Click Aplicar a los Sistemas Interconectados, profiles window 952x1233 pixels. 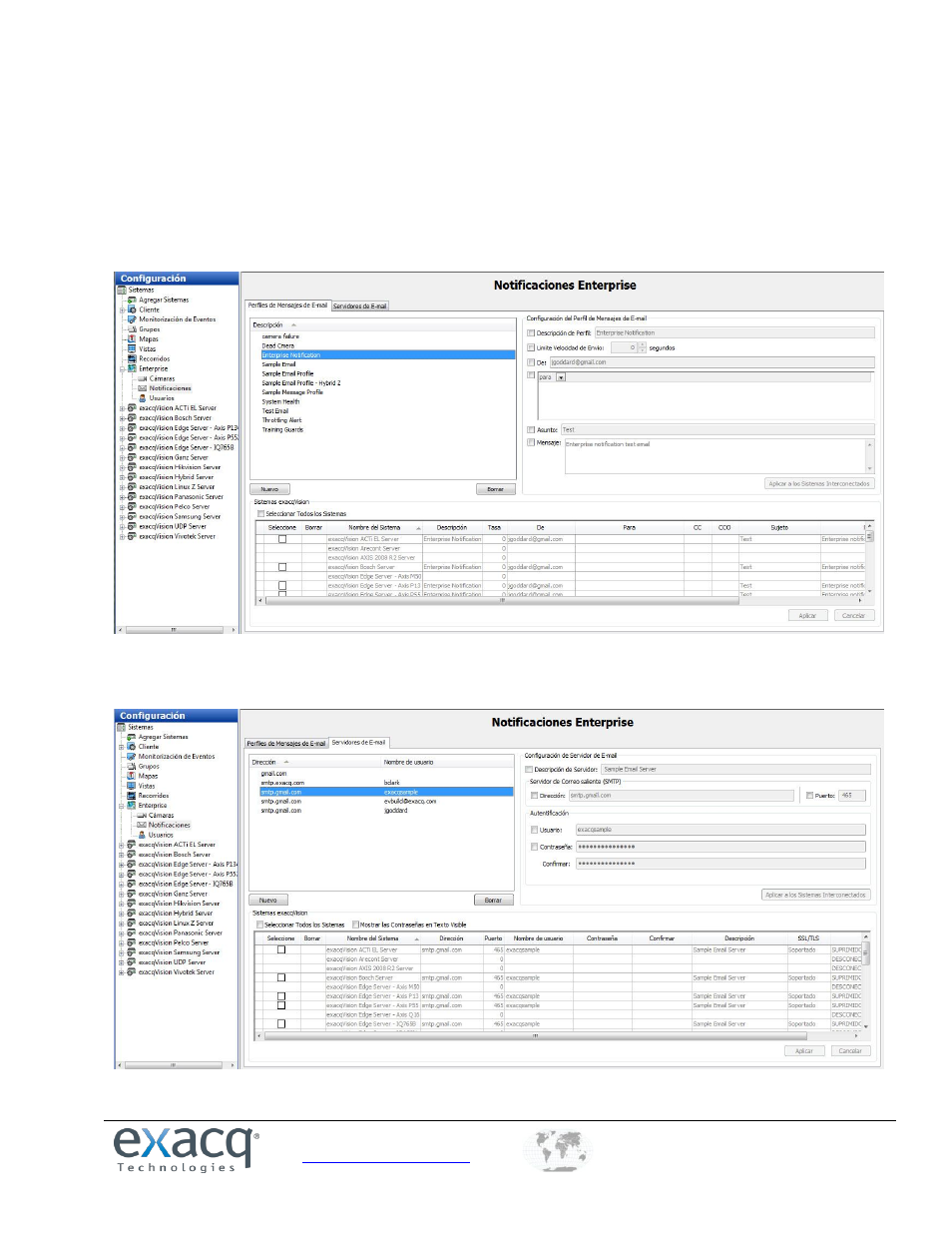coord(819,483)
